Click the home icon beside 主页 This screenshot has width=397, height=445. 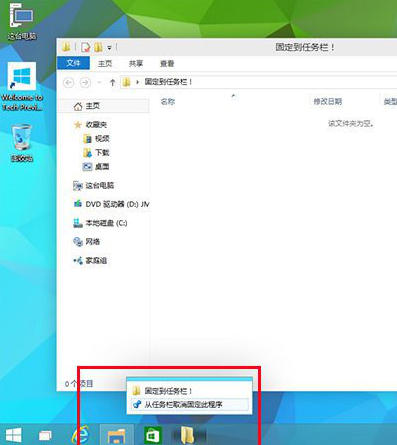pos(78,106)
